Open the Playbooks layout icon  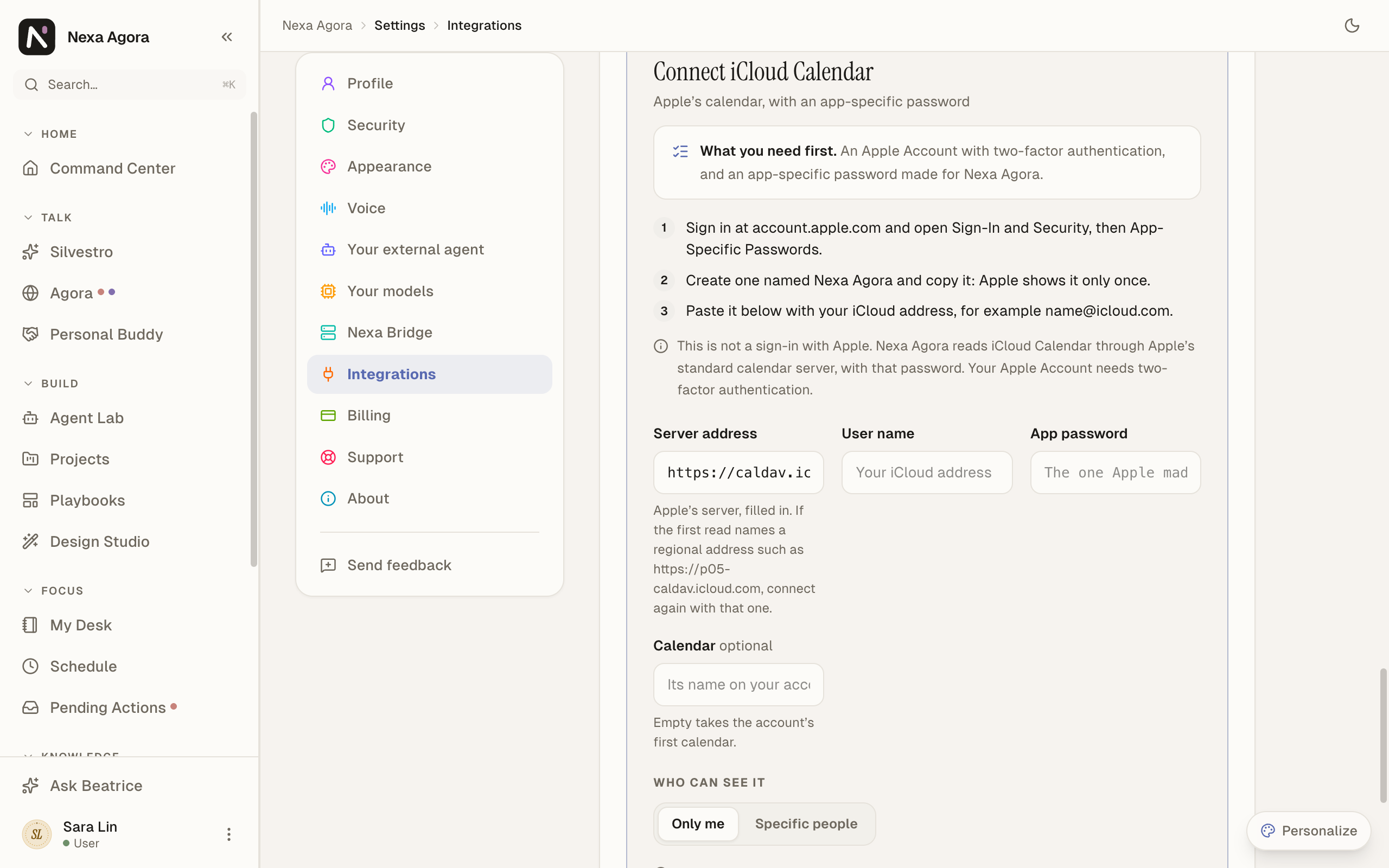click(x=30, y=500)
